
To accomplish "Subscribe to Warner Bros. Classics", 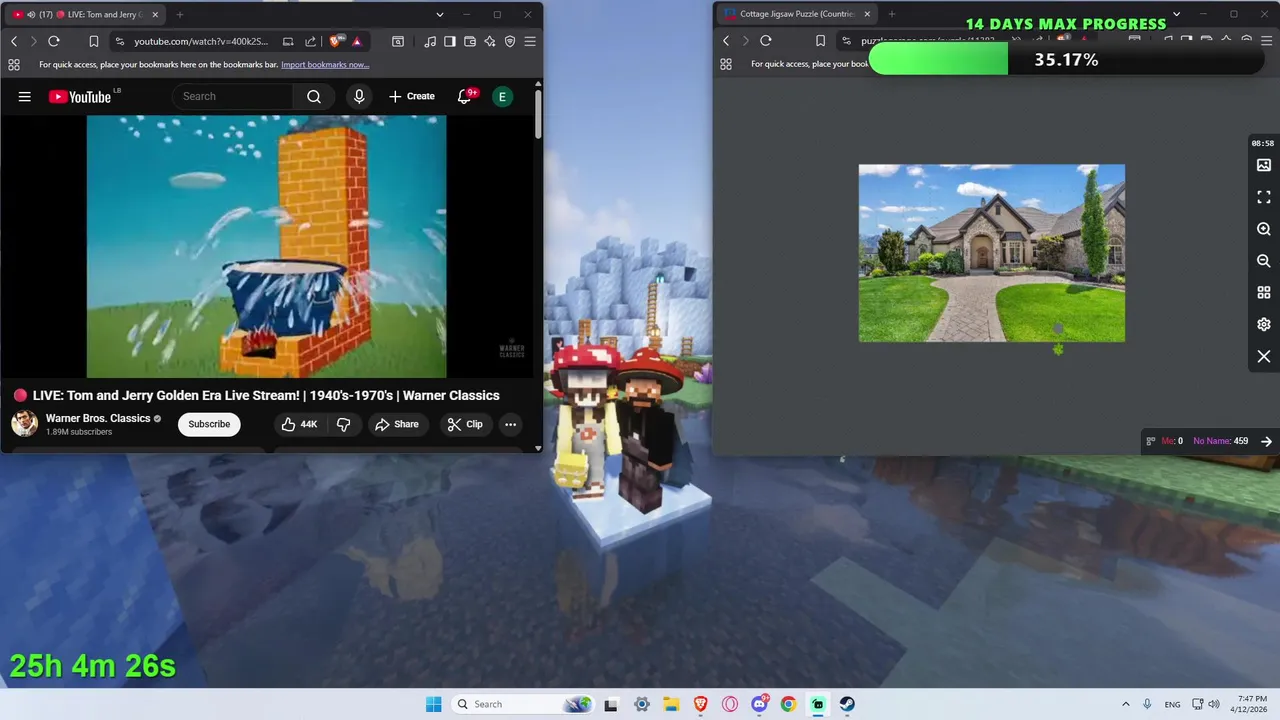I will point(209,424).
